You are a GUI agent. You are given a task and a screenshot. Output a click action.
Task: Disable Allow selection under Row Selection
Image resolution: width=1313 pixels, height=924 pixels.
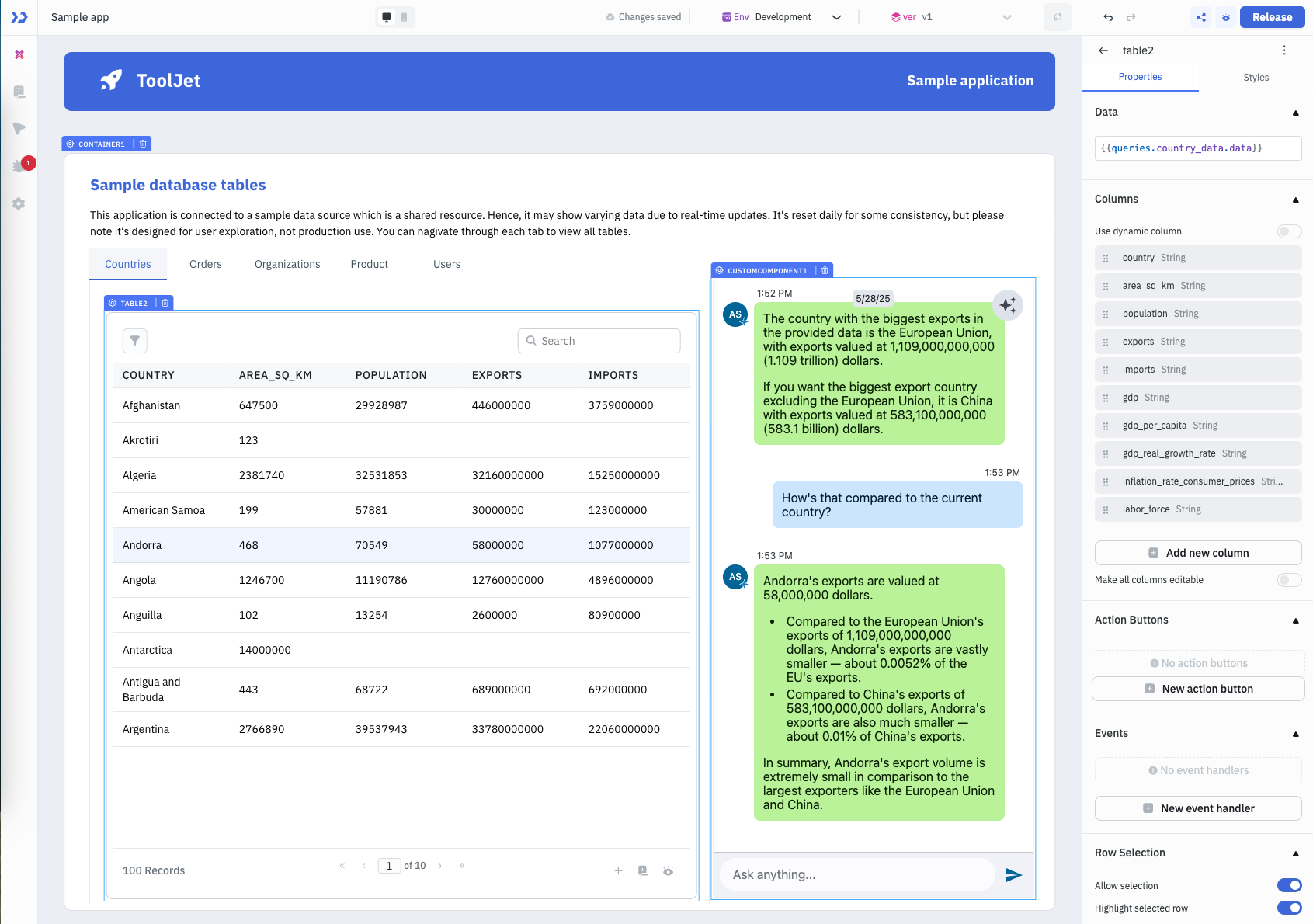pyautogui.click(x=1290, y=885)
